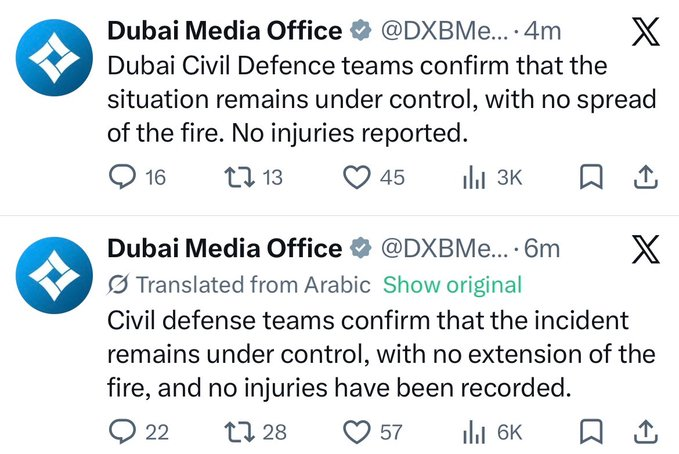Screen dimensions: 679x454
Task: Bookmark the first Dubai Media Office post
Action: click(591, 177)
